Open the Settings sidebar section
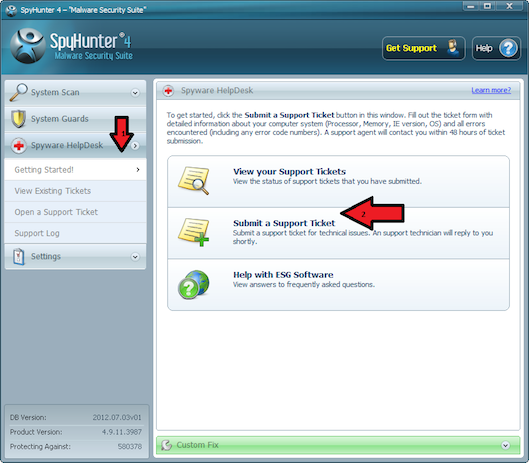 pyautogui.click(x=76, y=256)
